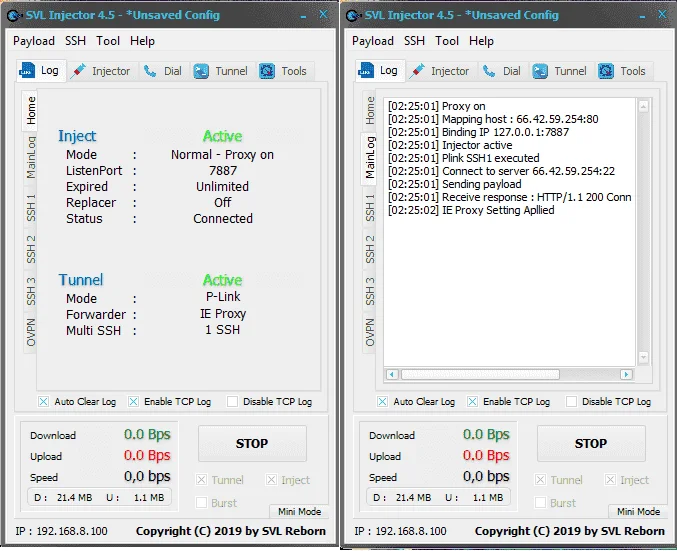
Task: Toggle Tunnel checkbox in left window
Action: click(201, 480)
